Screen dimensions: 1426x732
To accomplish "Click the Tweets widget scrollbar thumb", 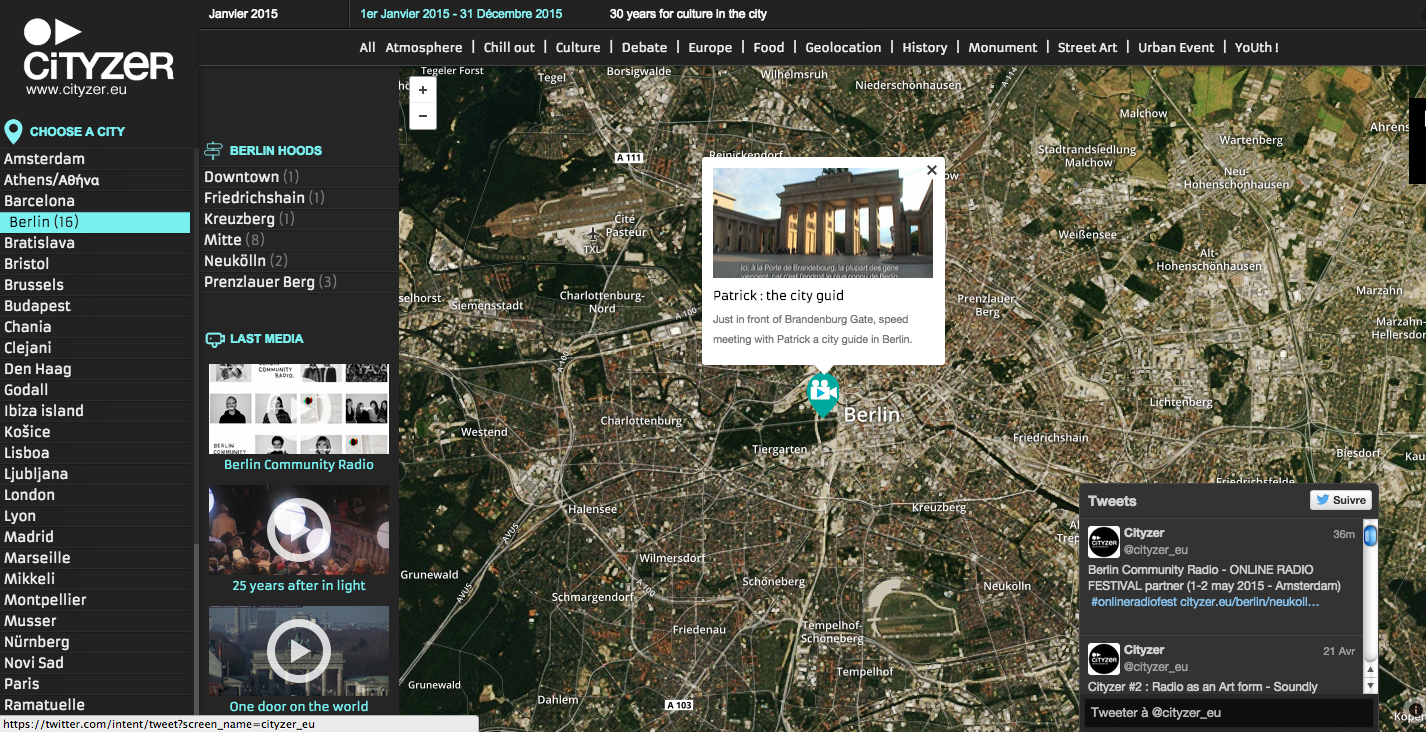I will [1370, 537].
